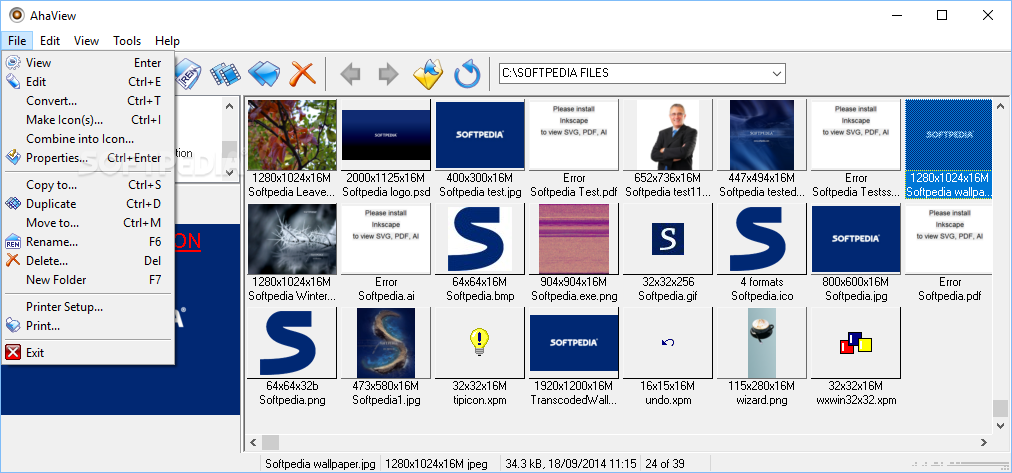Click the up arrow of thumbnail vertical scrollbar

pos(1000,106)
